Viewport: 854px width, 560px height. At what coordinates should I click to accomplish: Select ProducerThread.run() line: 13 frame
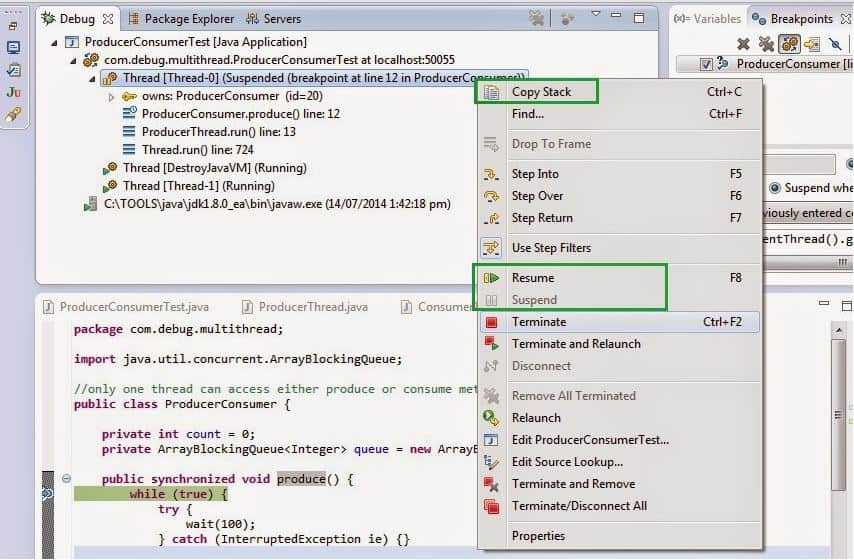(210, 132)
